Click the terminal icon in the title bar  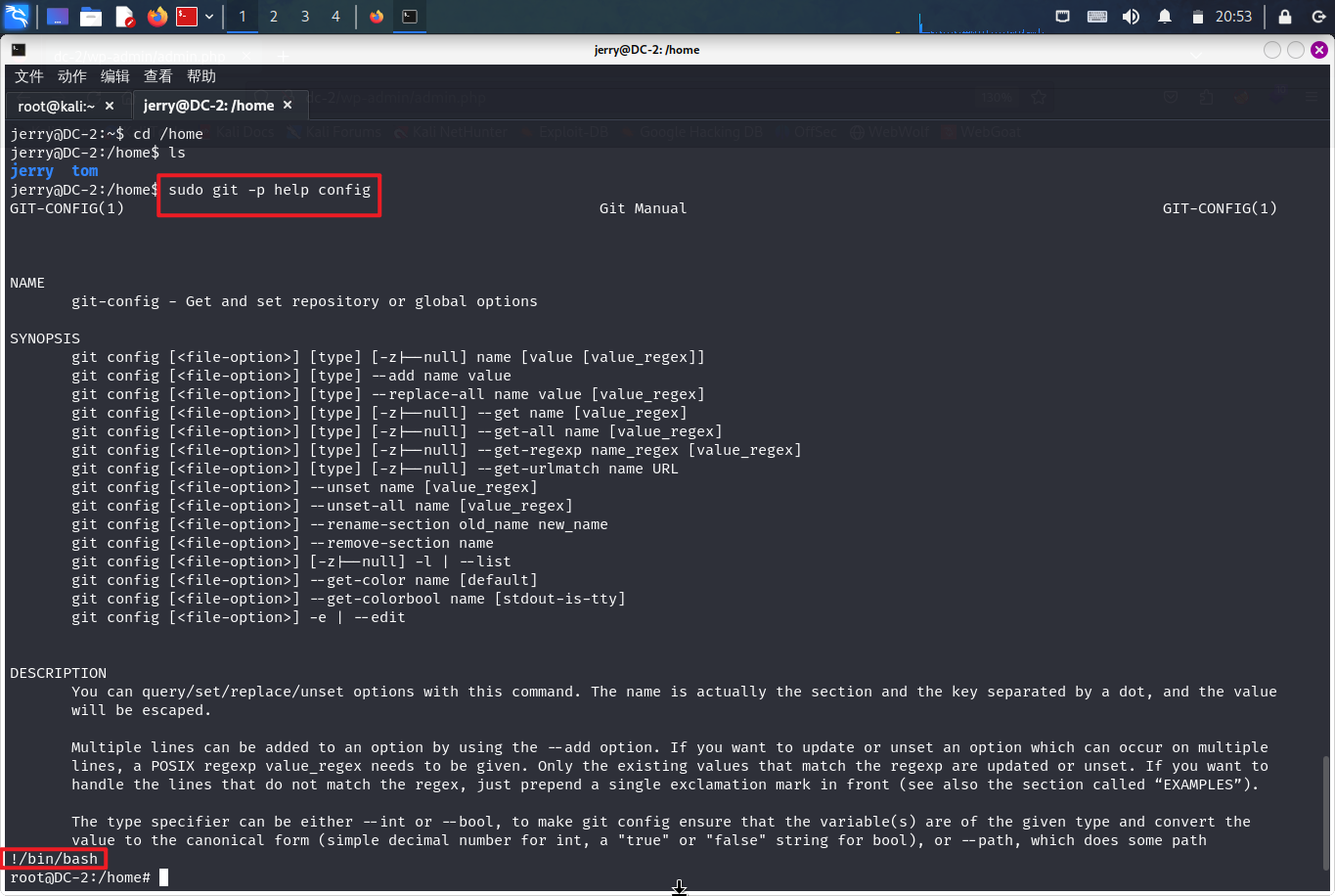pyautogui.click(x=19, y=50)
